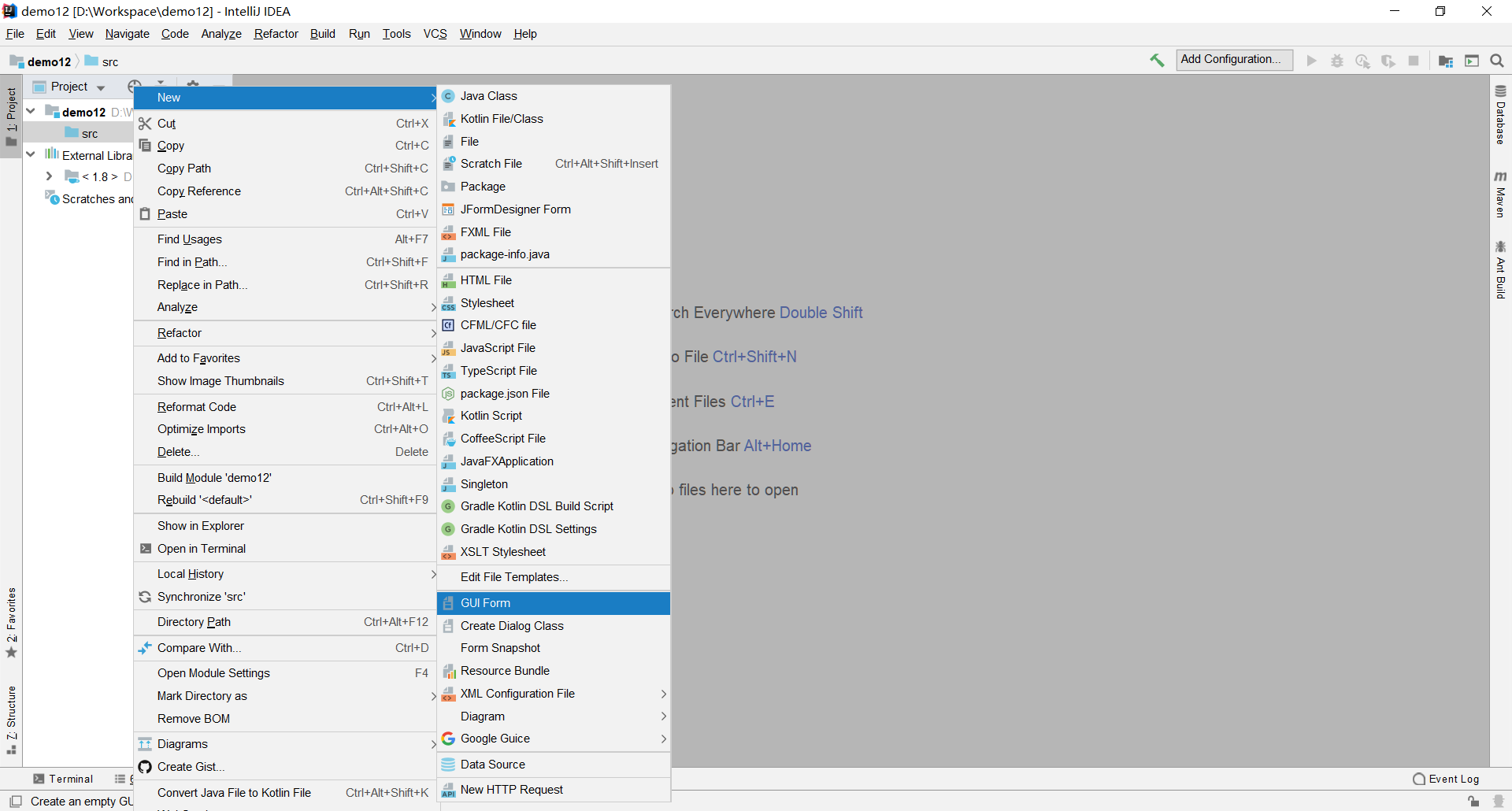This screenshot has height=811, width=1512.
Task: Click the Build Project hammer icon
Action: pyautogui.click(x=1157, y=61)
